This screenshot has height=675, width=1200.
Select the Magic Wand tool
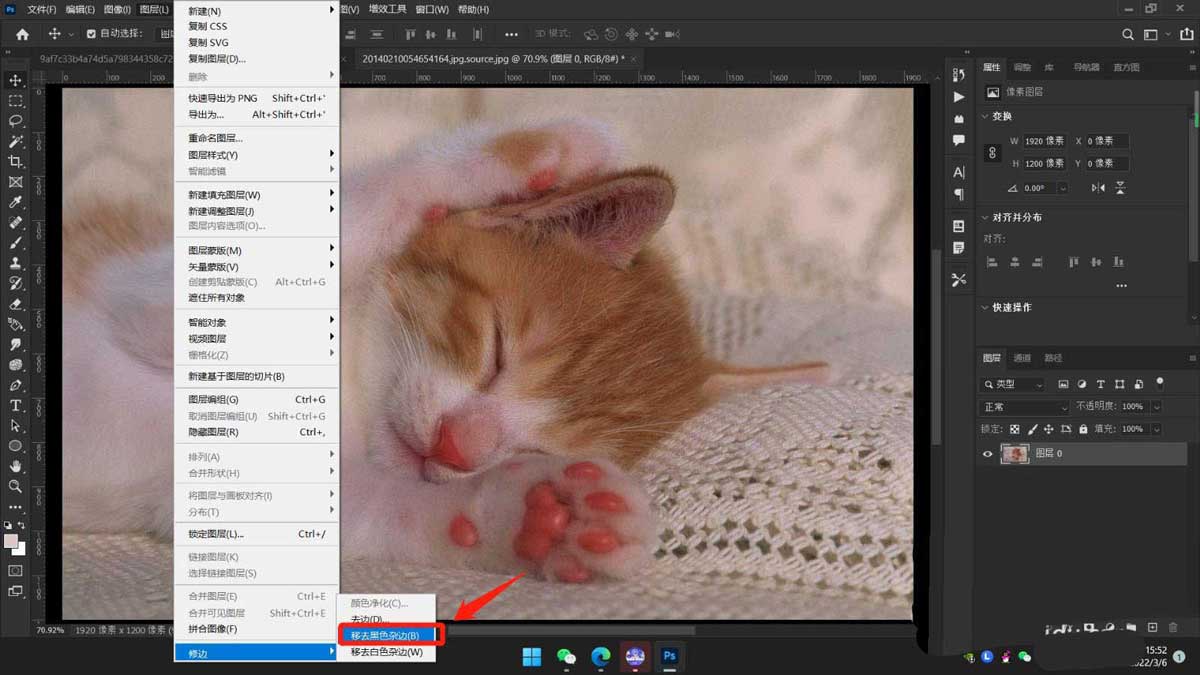click(x=16, y=142)
